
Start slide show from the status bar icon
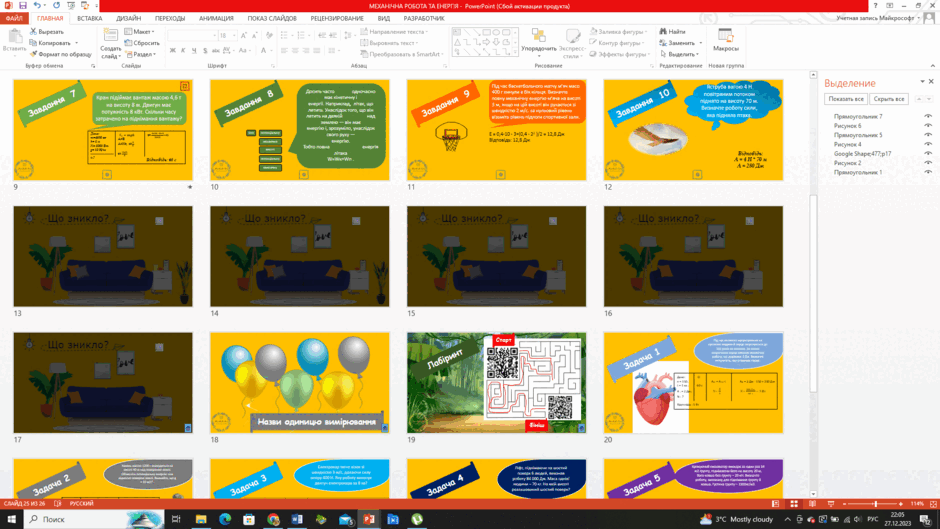point(831,504)
